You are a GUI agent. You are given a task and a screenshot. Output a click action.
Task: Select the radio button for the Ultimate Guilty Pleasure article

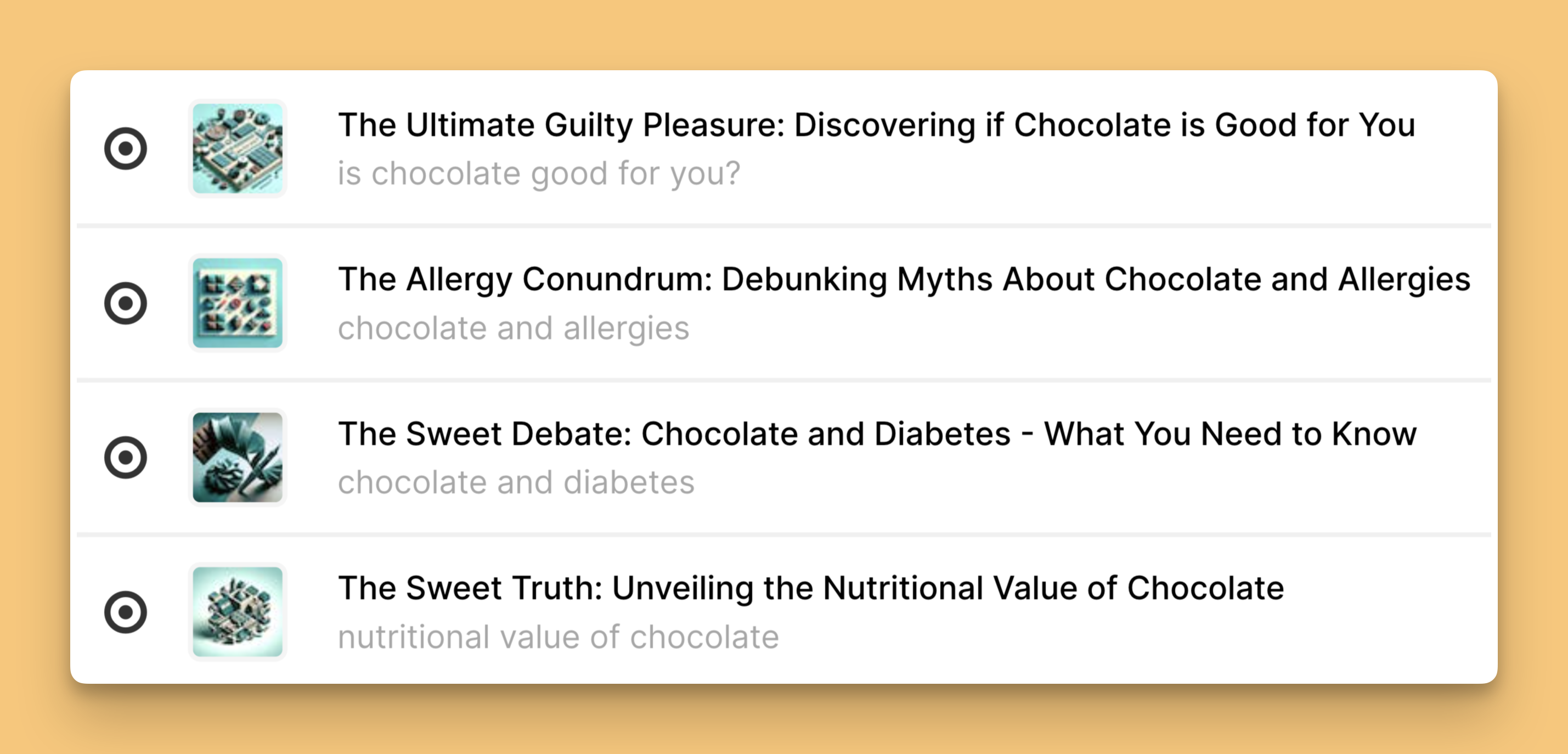126,149
